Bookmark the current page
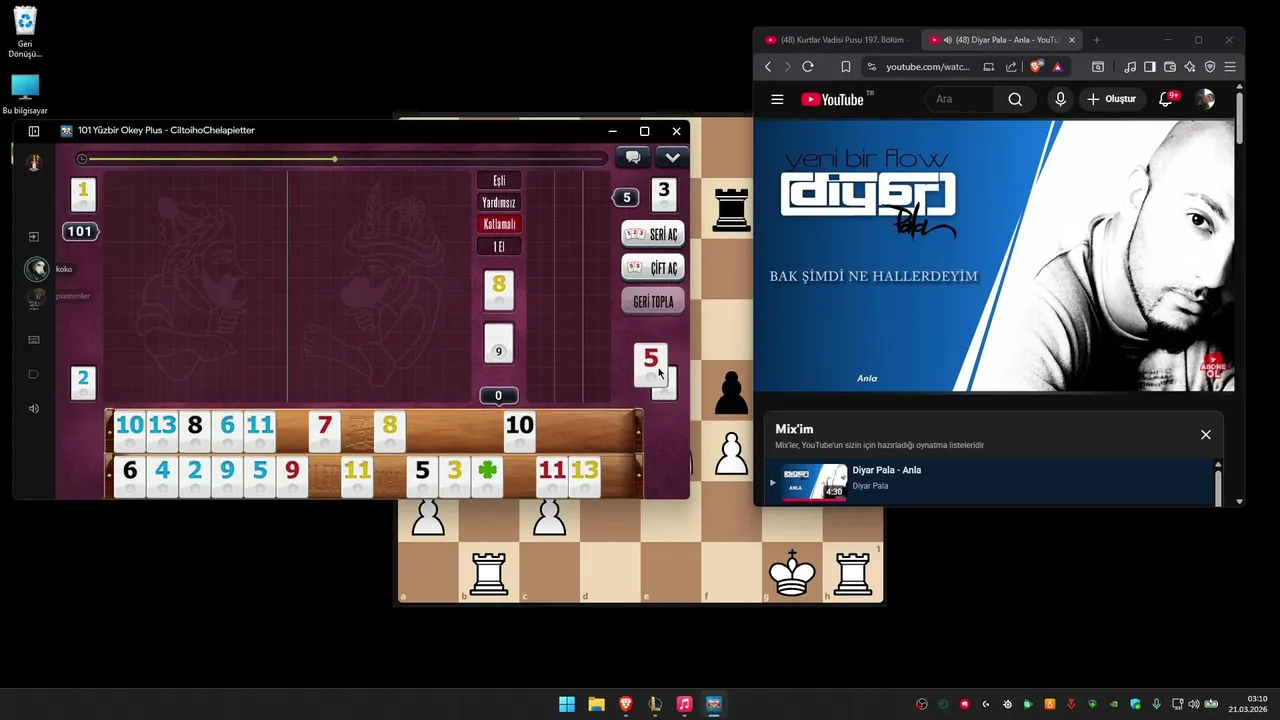The height and width of the screenshot is (720, 1280). click(x=846, y=67)
